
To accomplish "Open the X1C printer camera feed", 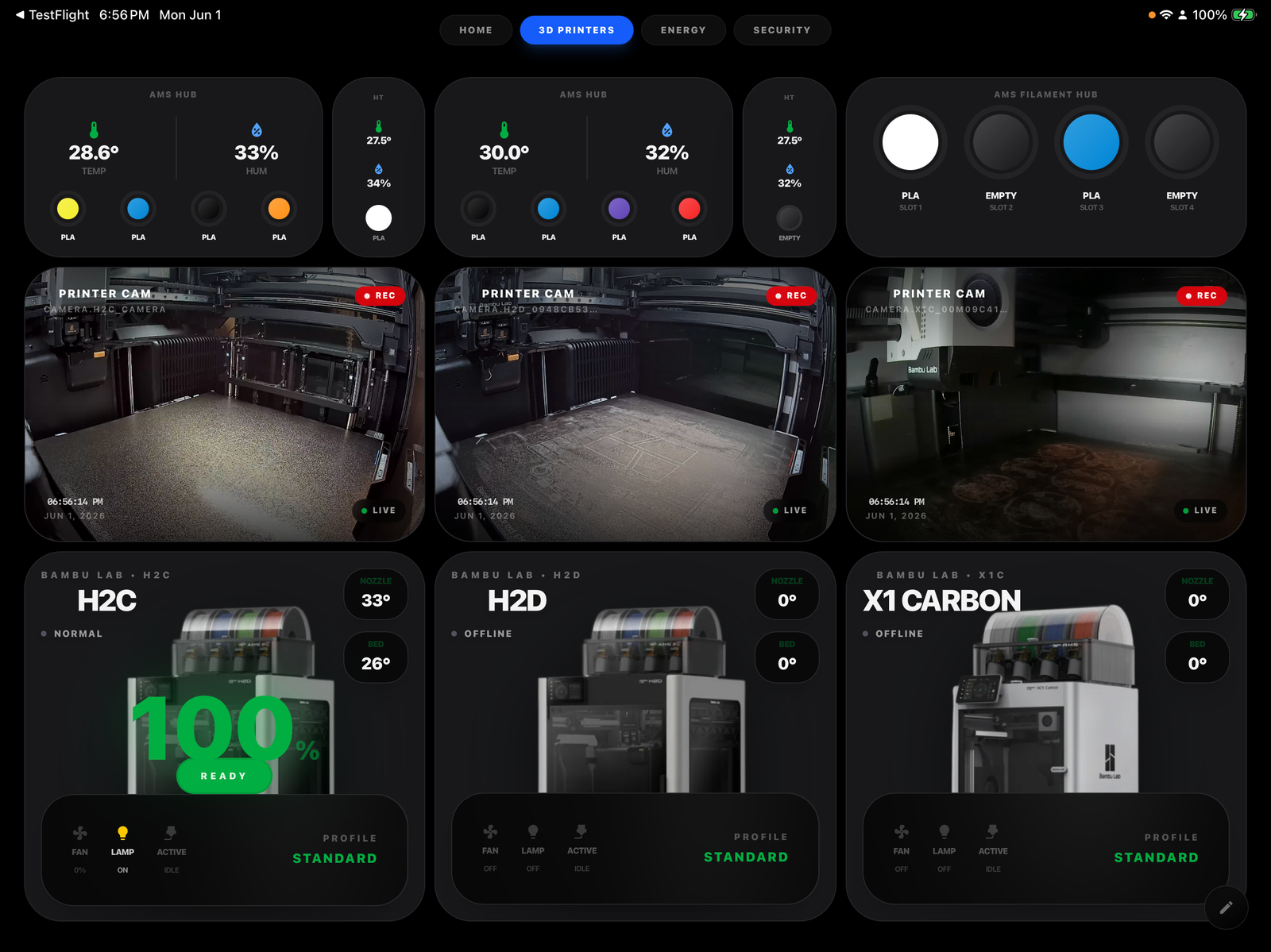I will coord(1046,404).
